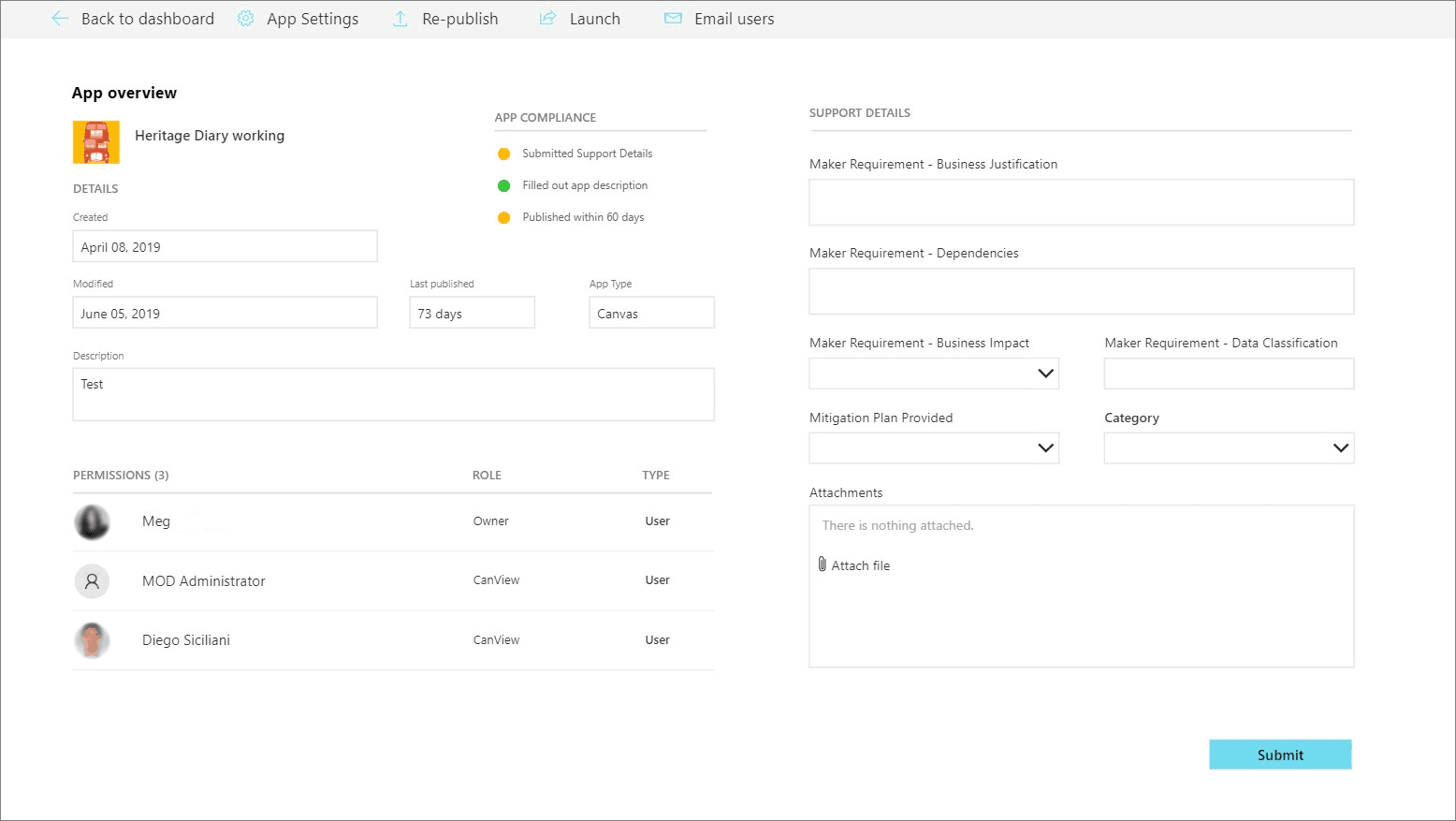Click the green app description status dot

(503, 185)
